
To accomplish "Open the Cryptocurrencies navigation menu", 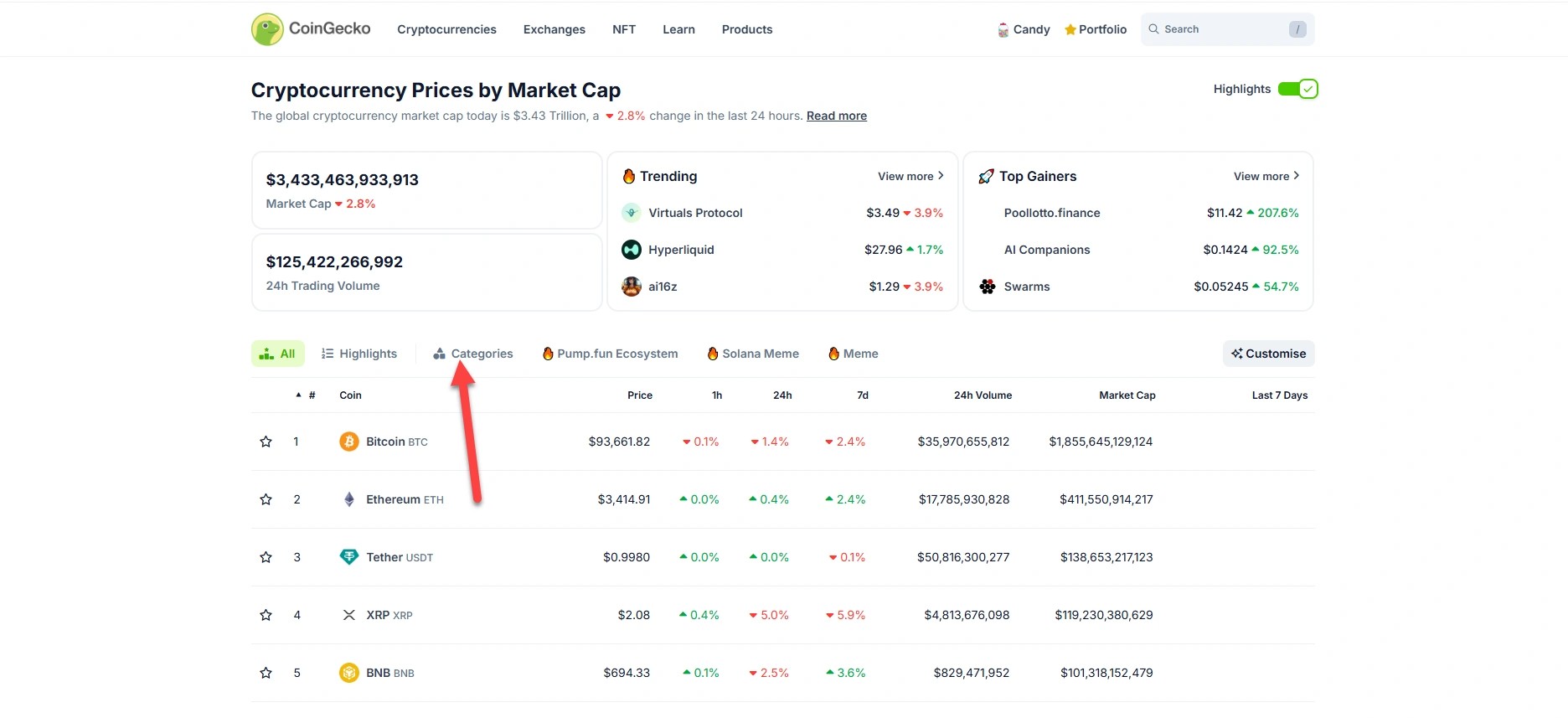I will pyautogui.click(x=446, y=29).
